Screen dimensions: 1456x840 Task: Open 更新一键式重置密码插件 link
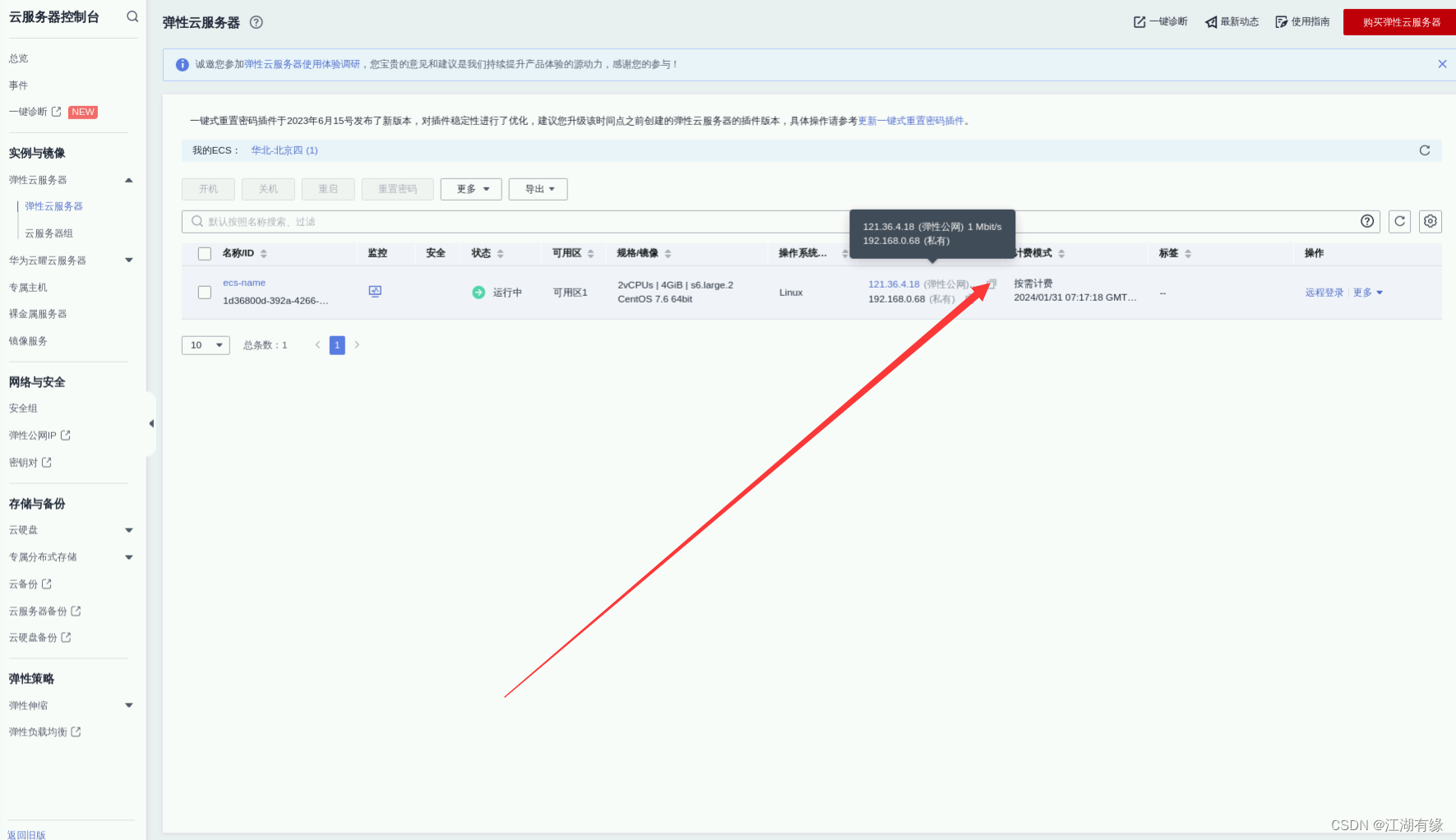pos(911,121)
